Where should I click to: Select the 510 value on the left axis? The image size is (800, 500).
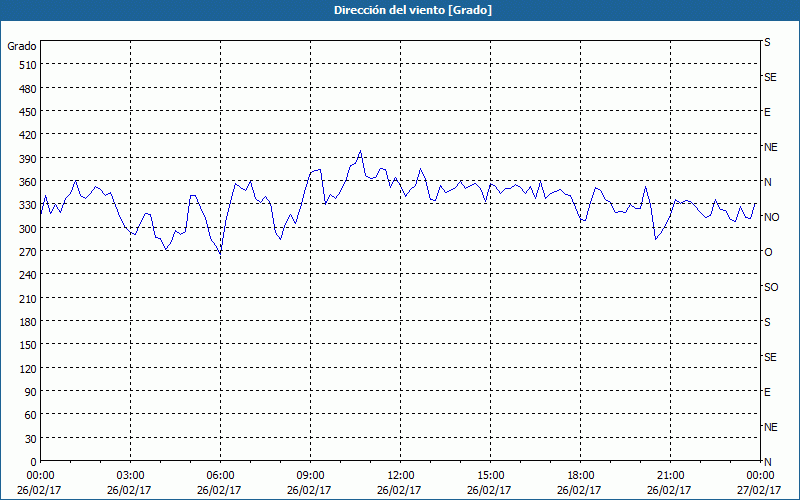click(29, 65)
